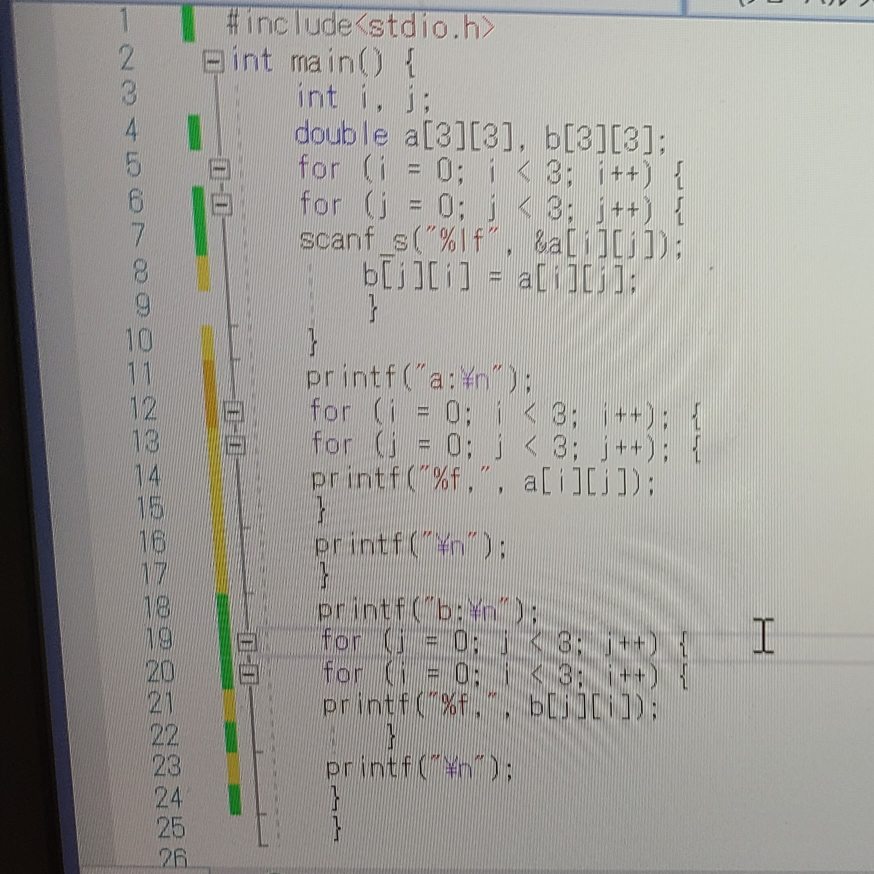Click the printf("%f,", a[i][j]) statement
This screenshot has height=874, width=874.
pos(483,481)
